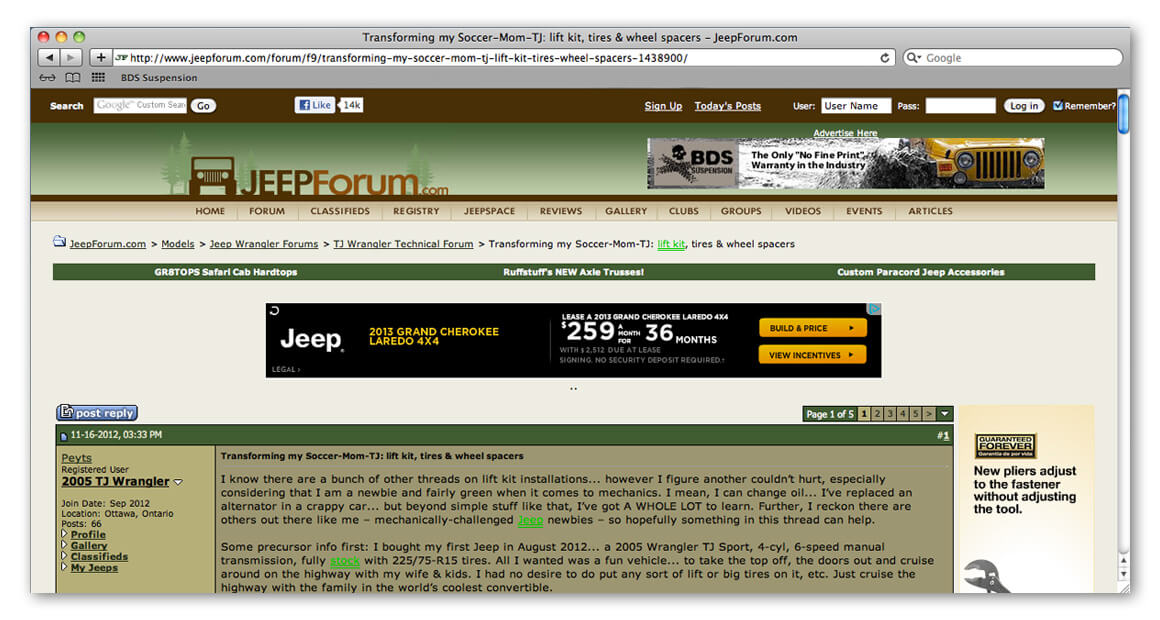The height and width of the screenshot is (620, 1160).
Task: Click the AdChoices icon on Jeep ad
Action: point(874,310)
